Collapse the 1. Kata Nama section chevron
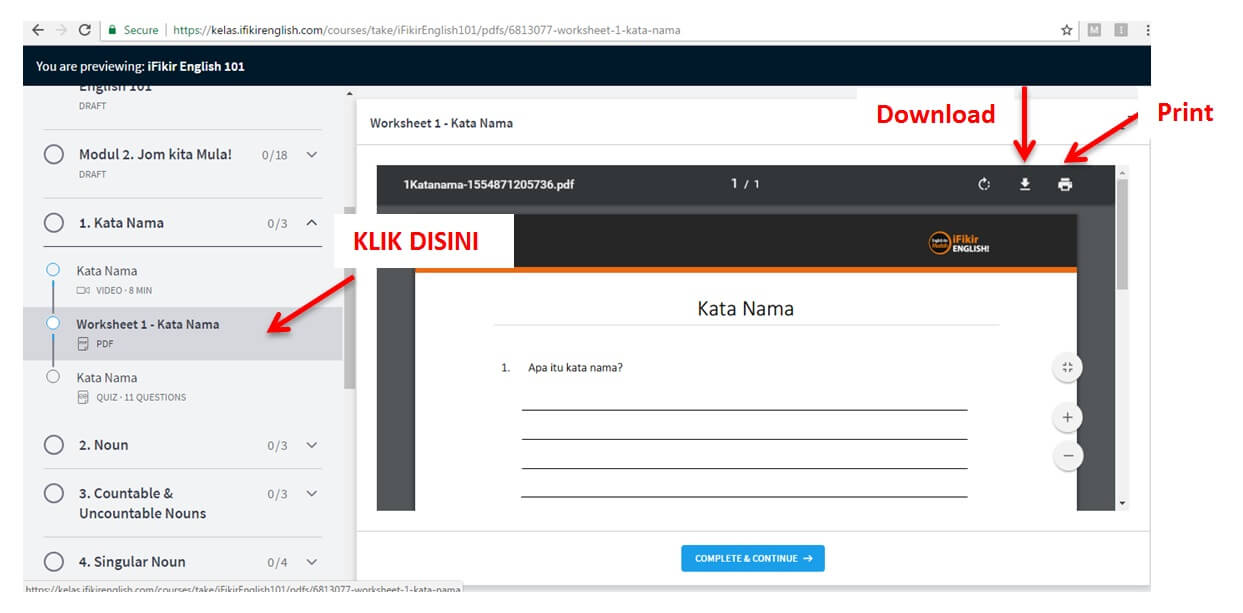Screen dimensions: 1243x613 (x=312, y=223)
